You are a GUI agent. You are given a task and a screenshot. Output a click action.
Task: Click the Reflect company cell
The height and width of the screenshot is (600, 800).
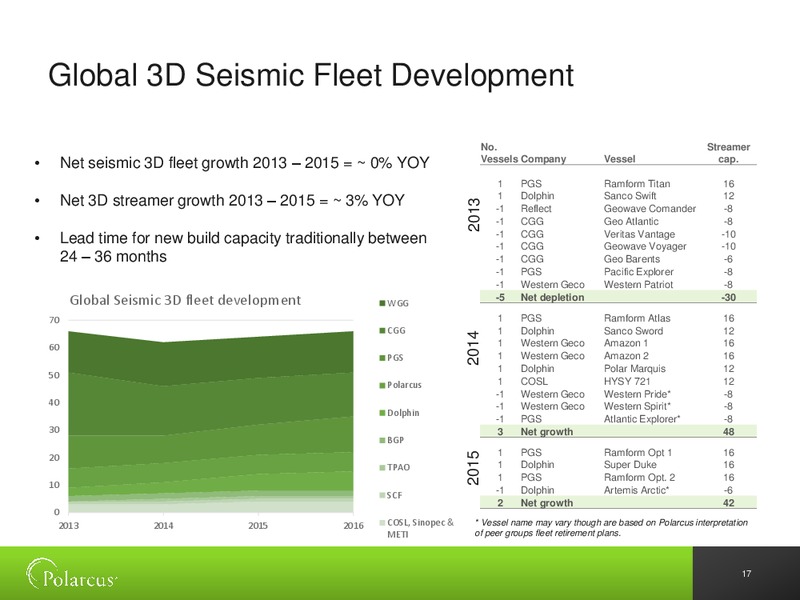pyautogui.click(x=536, y=209)
